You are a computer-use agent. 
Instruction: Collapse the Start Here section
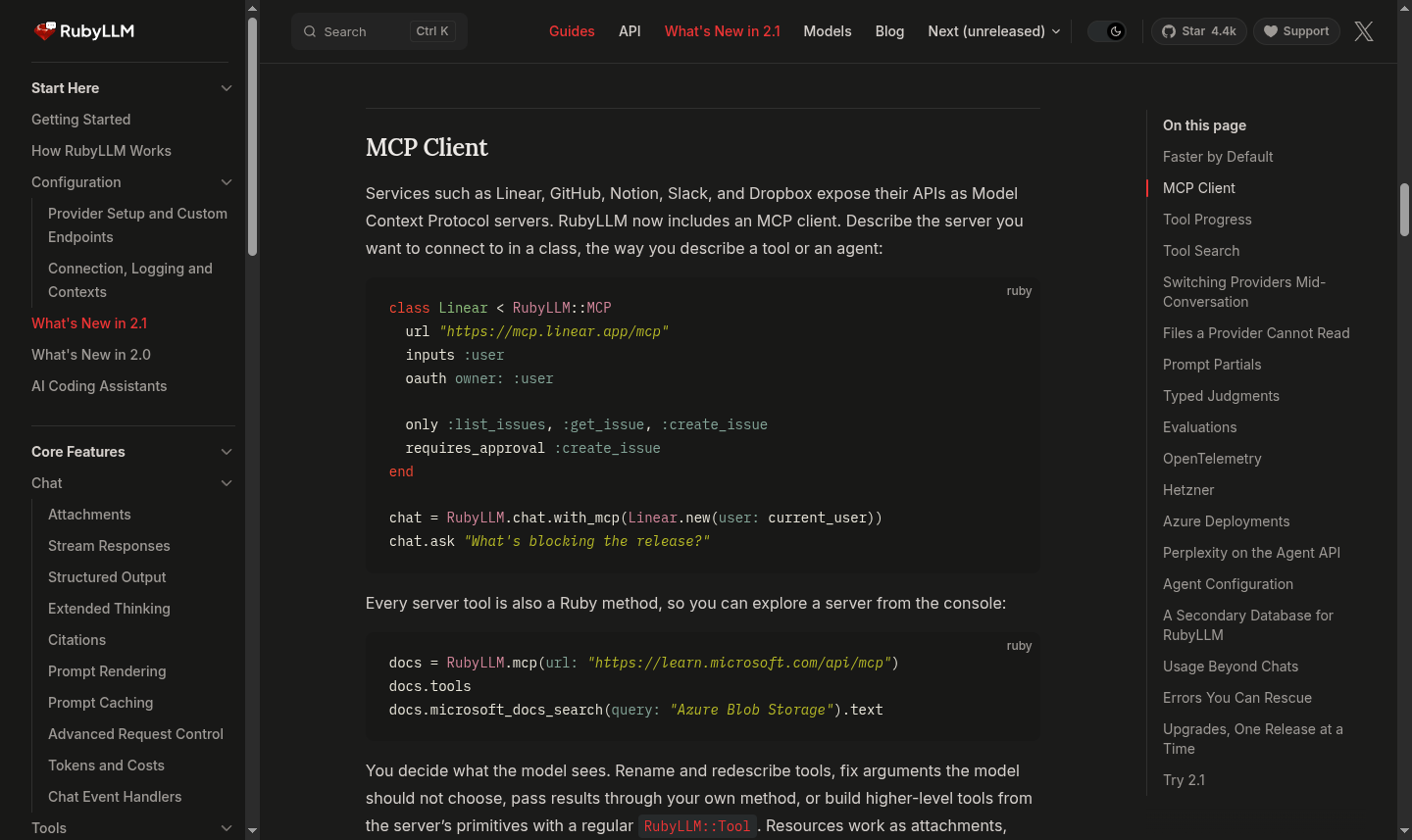click(227, 88)
